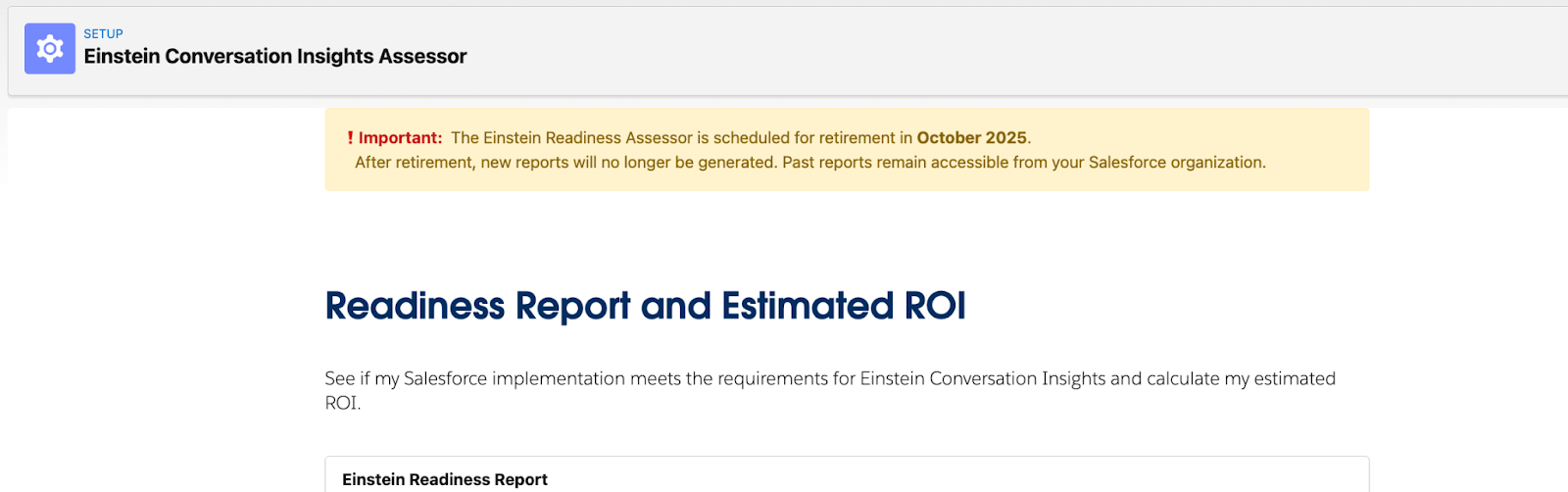Click the Readiness Report and Estimated ROI heading
This screenshot has width=1568, height=492.
click(645, 306)
